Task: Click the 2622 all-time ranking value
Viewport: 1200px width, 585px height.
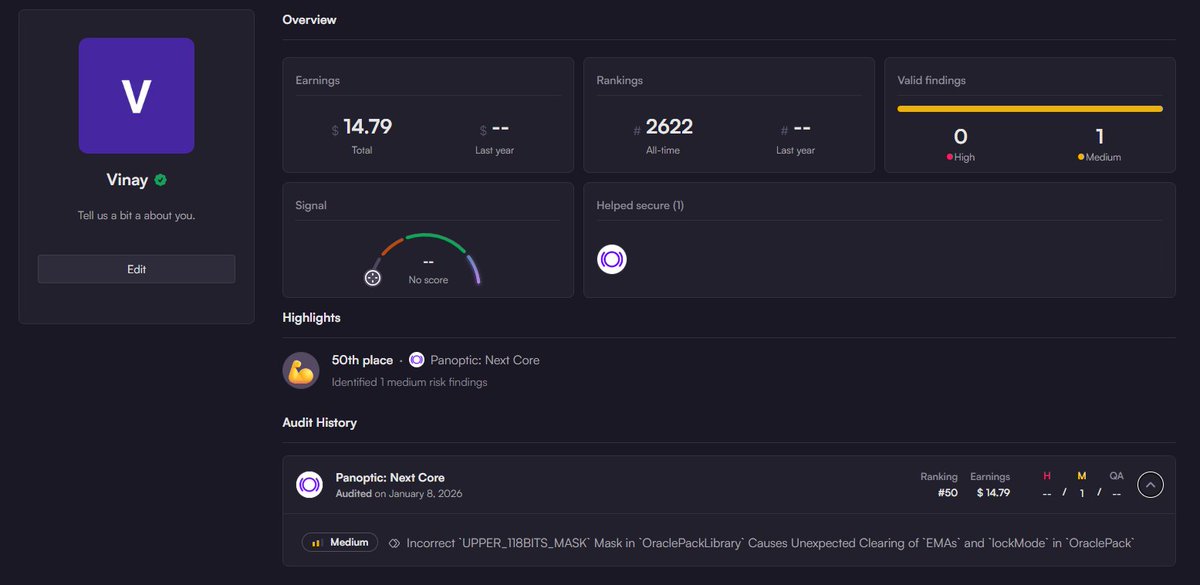Action: [669, 127]
